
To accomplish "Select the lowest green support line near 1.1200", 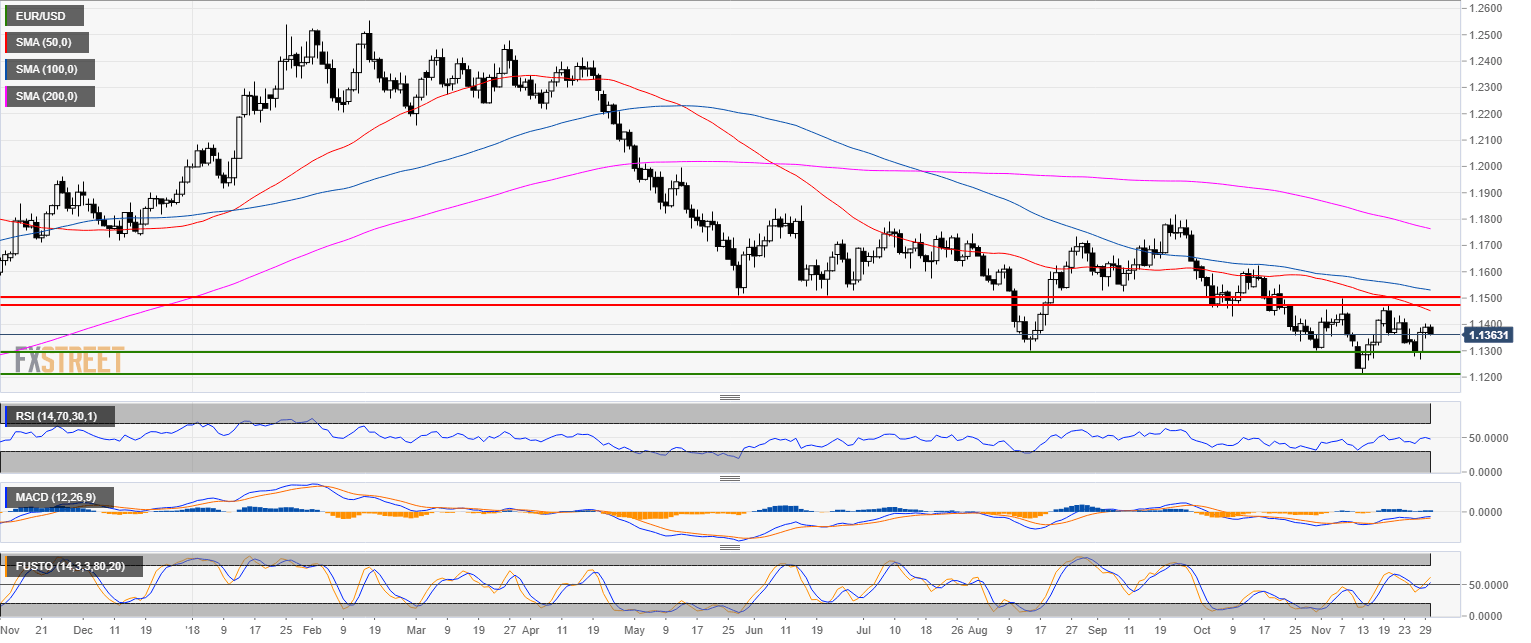I will click(700, 374).
